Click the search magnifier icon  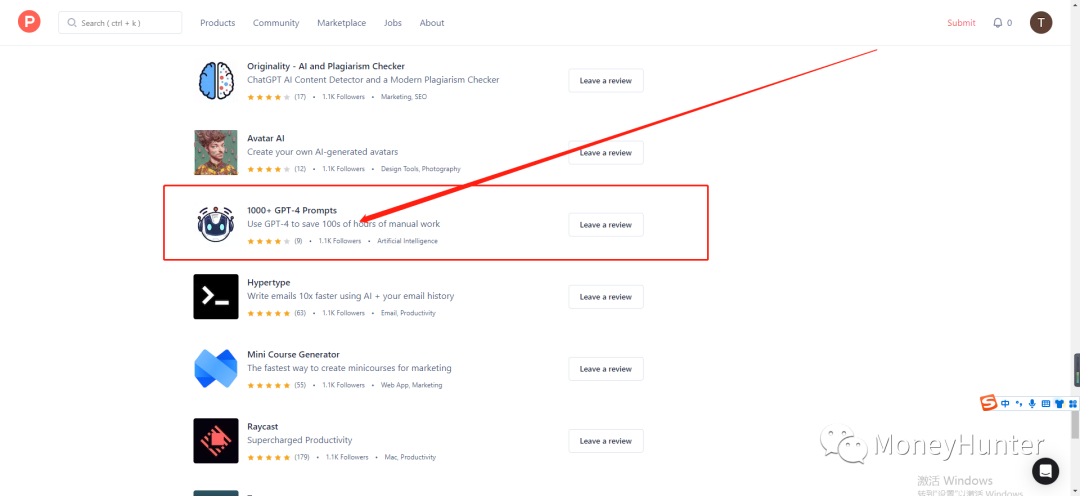tap(72, 23)
